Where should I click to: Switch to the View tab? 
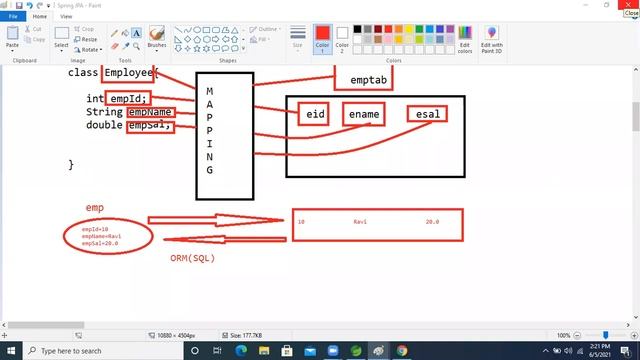[x=66, y=16]
